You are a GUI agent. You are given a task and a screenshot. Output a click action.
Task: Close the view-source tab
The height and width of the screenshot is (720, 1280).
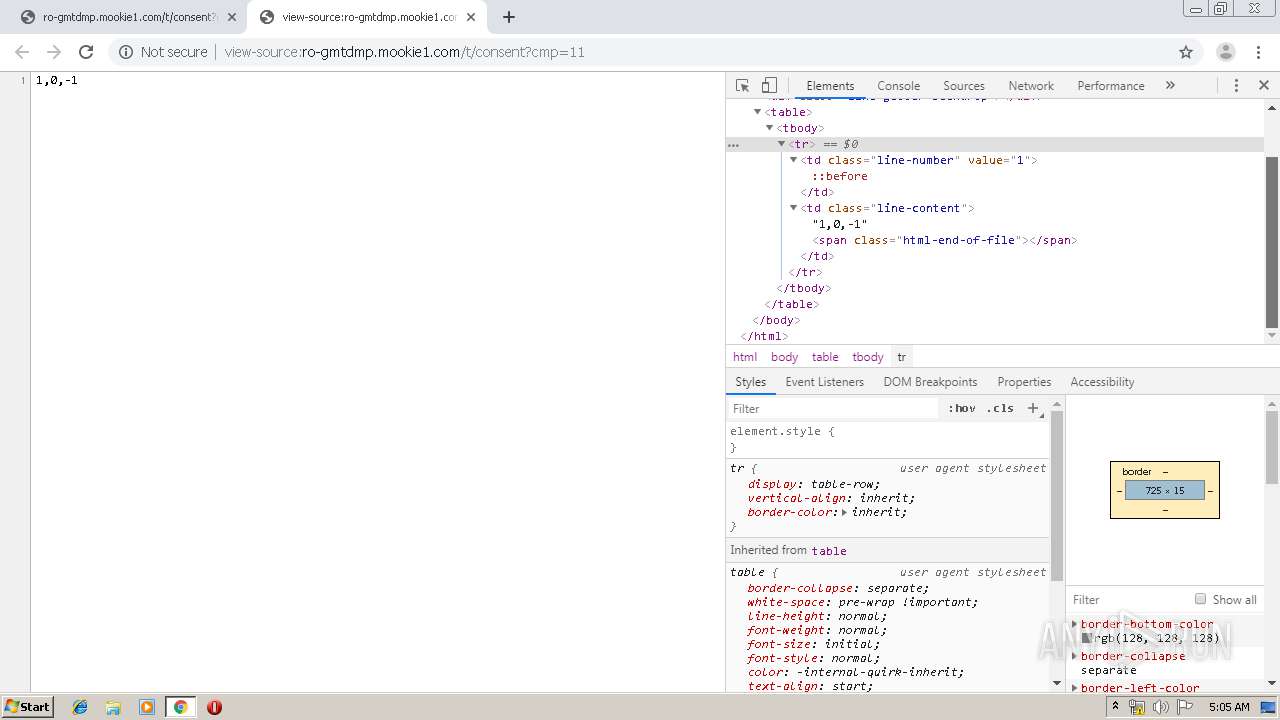[x=471, y=17]
